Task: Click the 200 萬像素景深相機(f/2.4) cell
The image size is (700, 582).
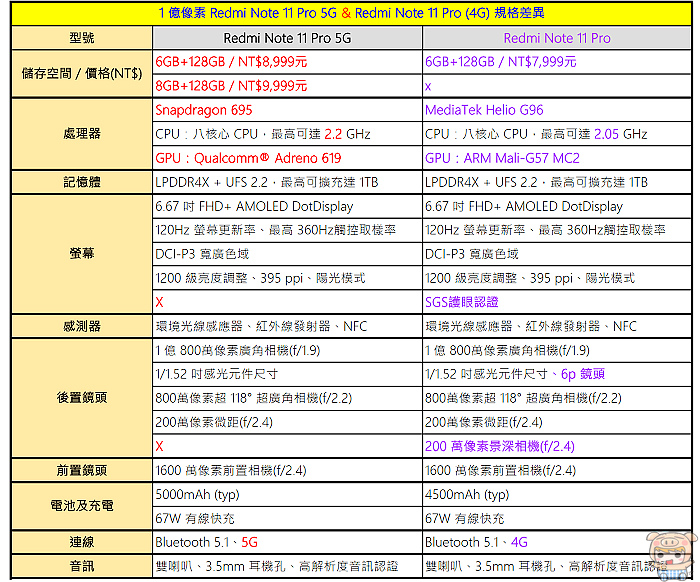Action: pyautogui.click(x=557, y=446)
